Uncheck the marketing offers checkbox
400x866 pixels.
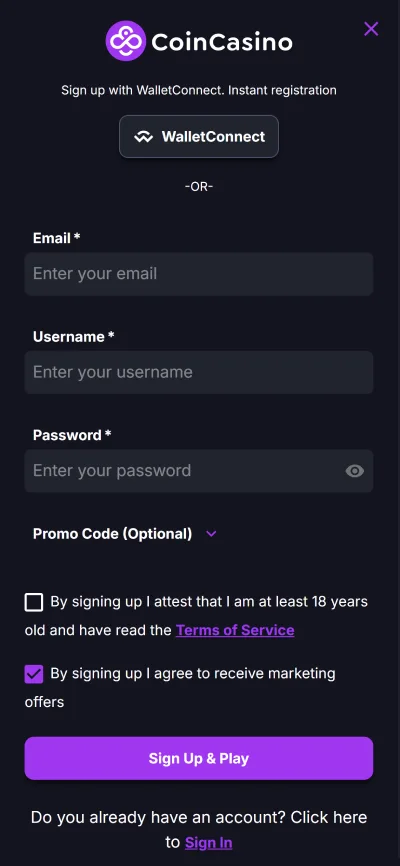click(x=34, y=674)
